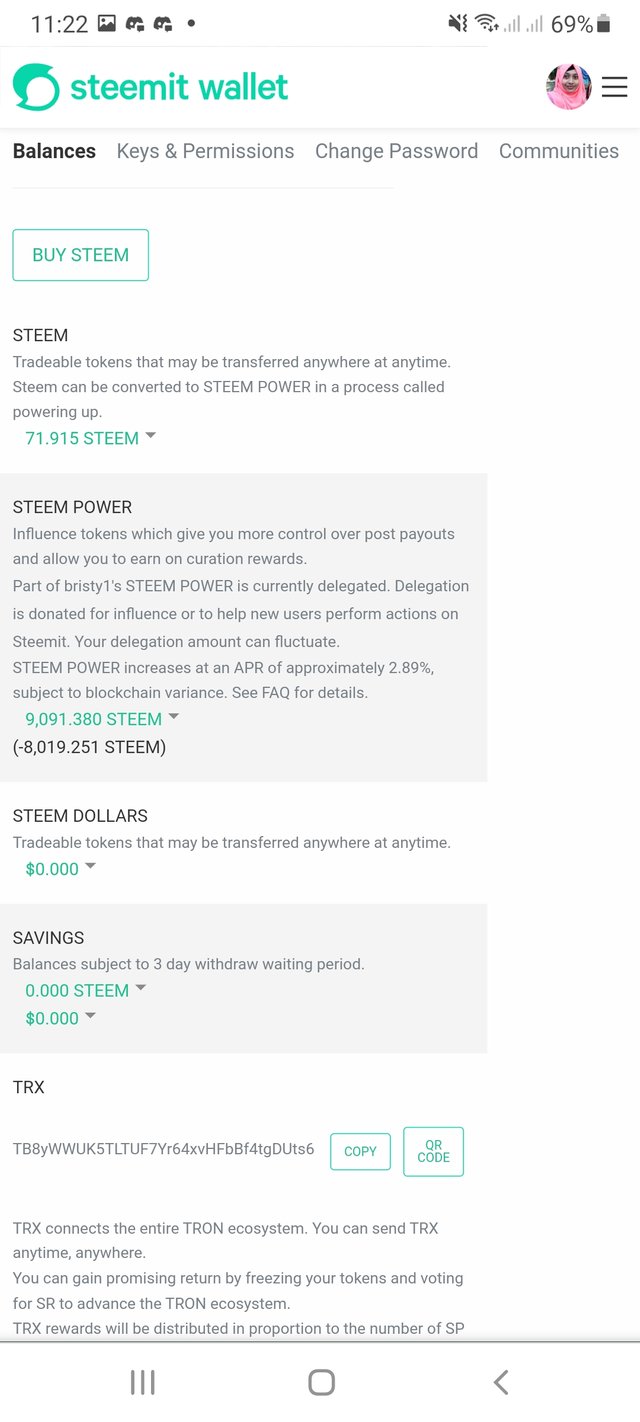Expand the savings 0.000 STEEM dropdown

tap(85, 990)
